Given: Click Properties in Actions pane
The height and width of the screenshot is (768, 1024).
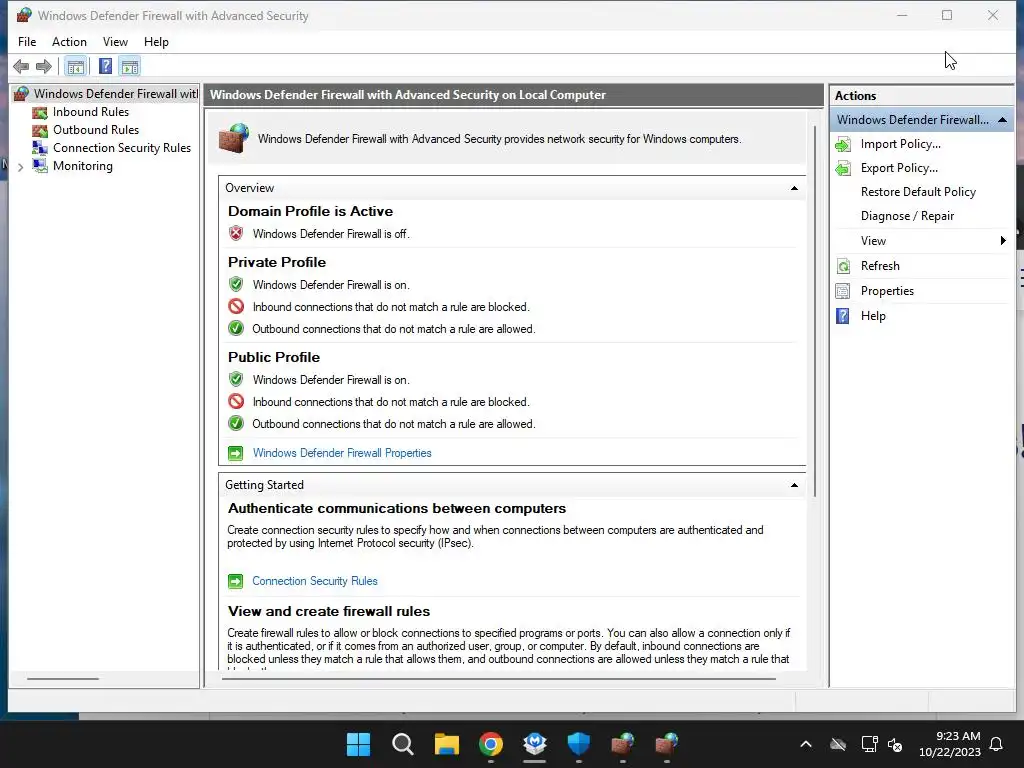Looking at the screenshot, I should [887, 291].
